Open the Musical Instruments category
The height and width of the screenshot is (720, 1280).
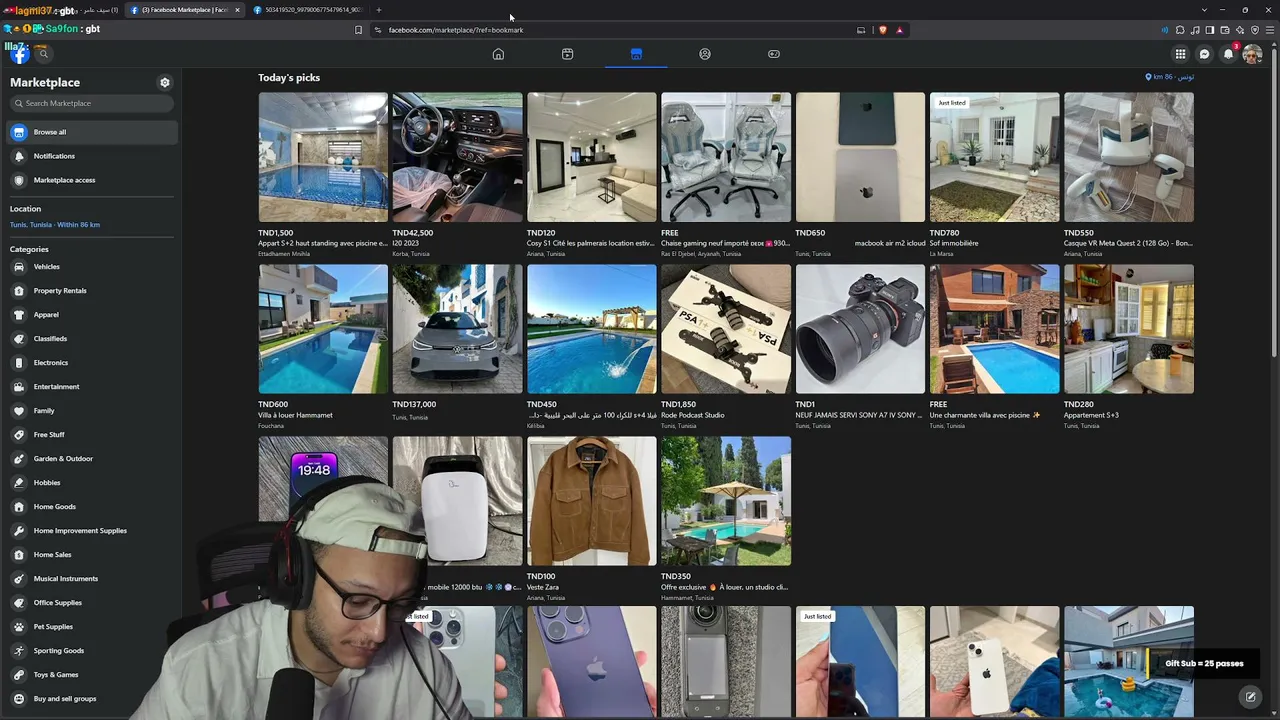click(x=92, y=579)
